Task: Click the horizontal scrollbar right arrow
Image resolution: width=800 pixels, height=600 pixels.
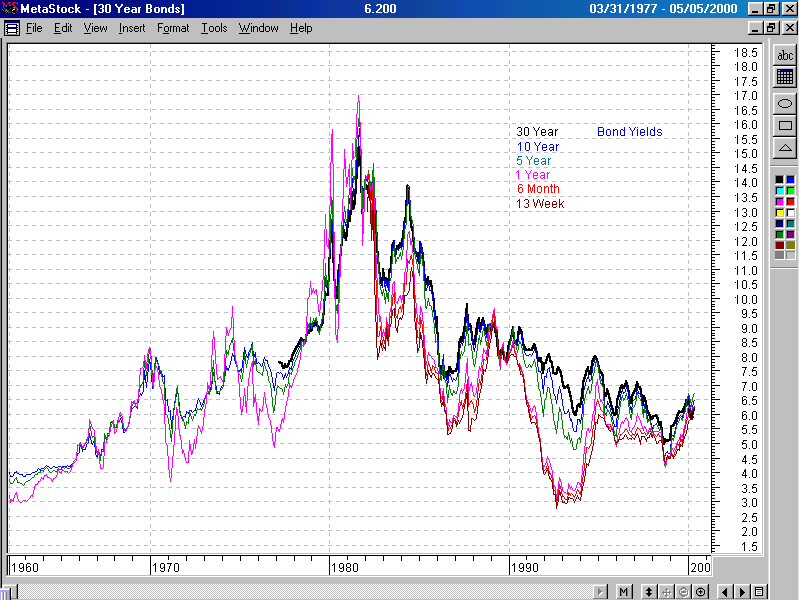Action: coord(601,592)
